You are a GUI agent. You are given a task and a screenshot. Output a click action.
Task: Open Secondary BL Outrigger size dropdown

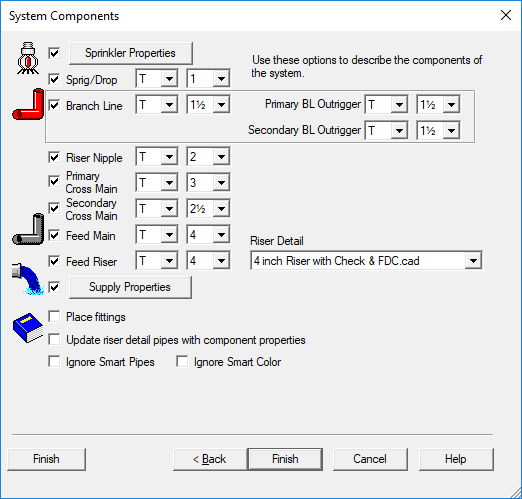click(x=451, y=131)
